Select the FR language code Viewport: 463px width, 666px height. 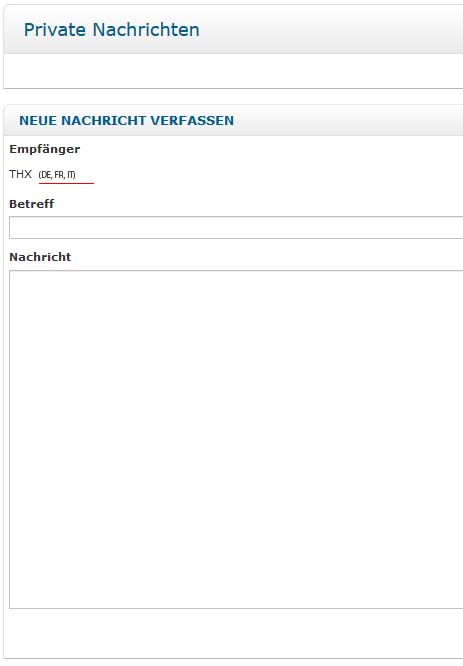59,175
